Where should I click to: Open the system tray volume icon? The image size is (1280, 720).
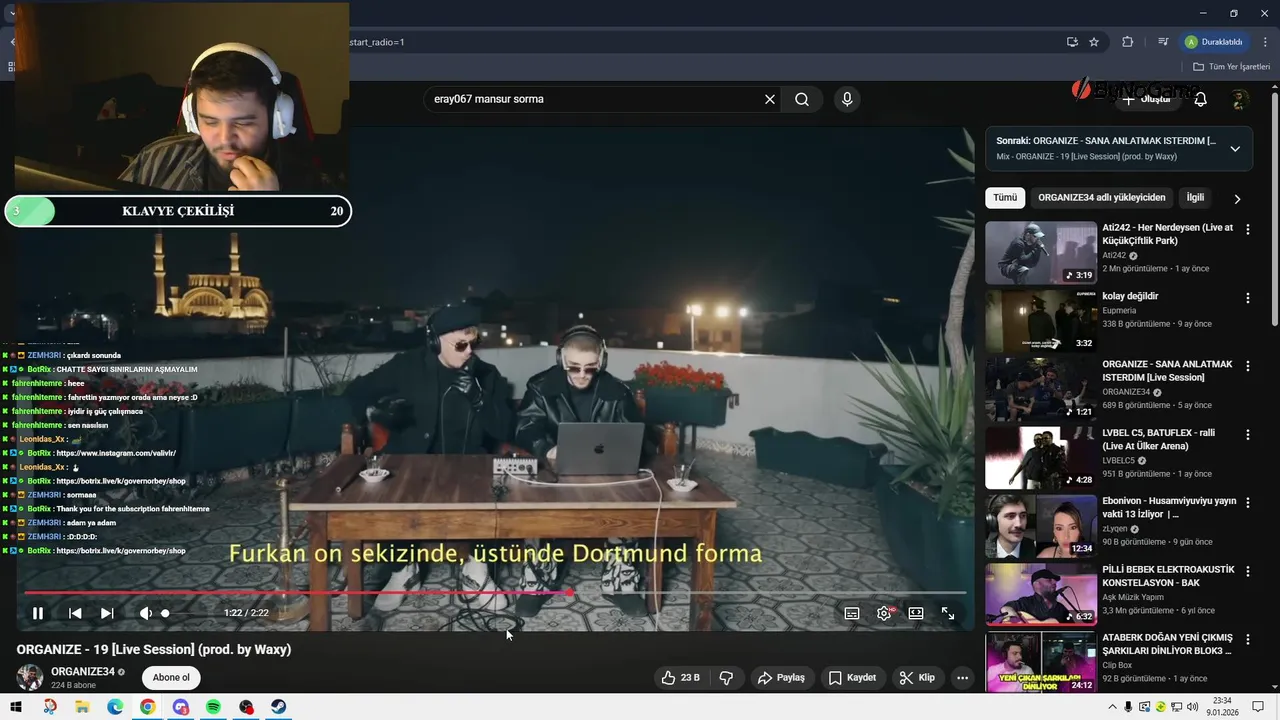tap(1194, 707)
